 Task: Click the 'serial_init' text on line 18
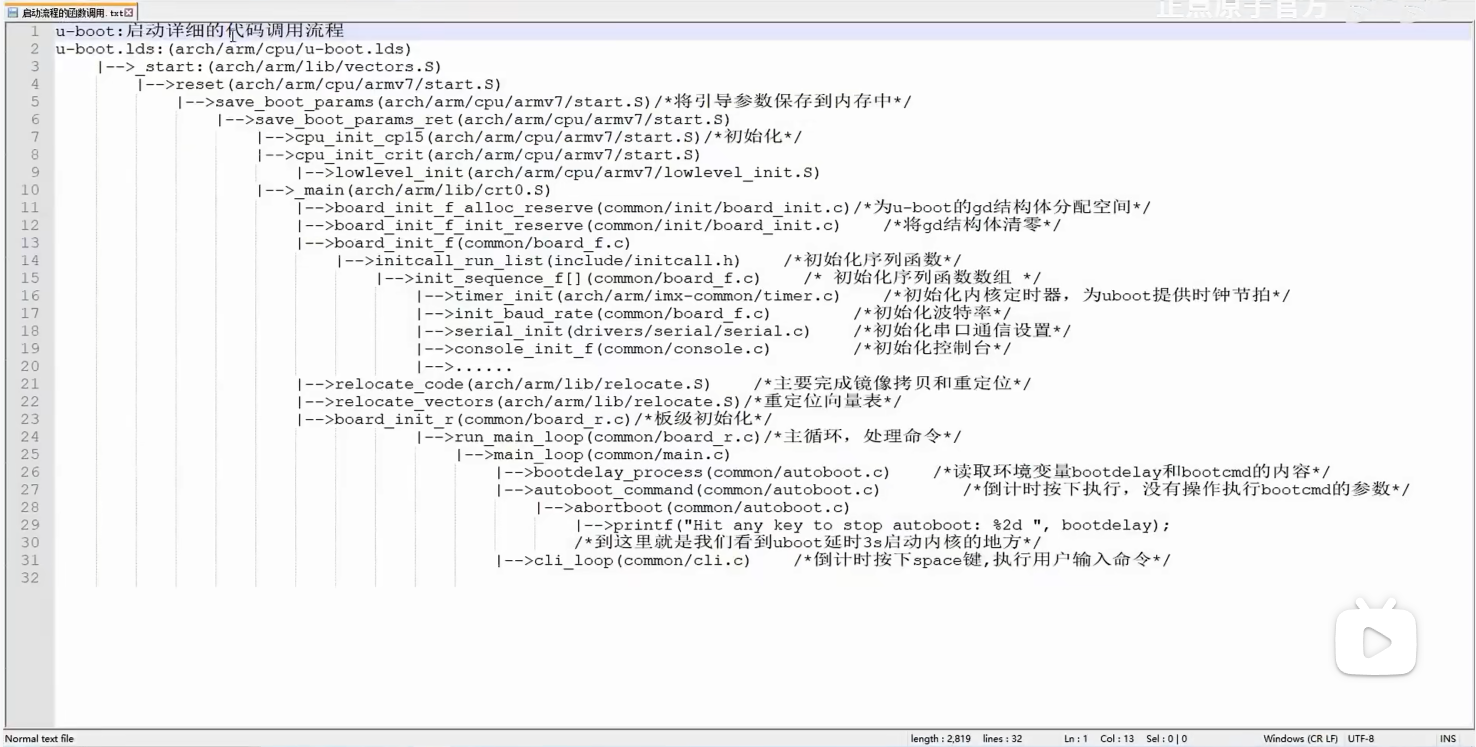508,331
